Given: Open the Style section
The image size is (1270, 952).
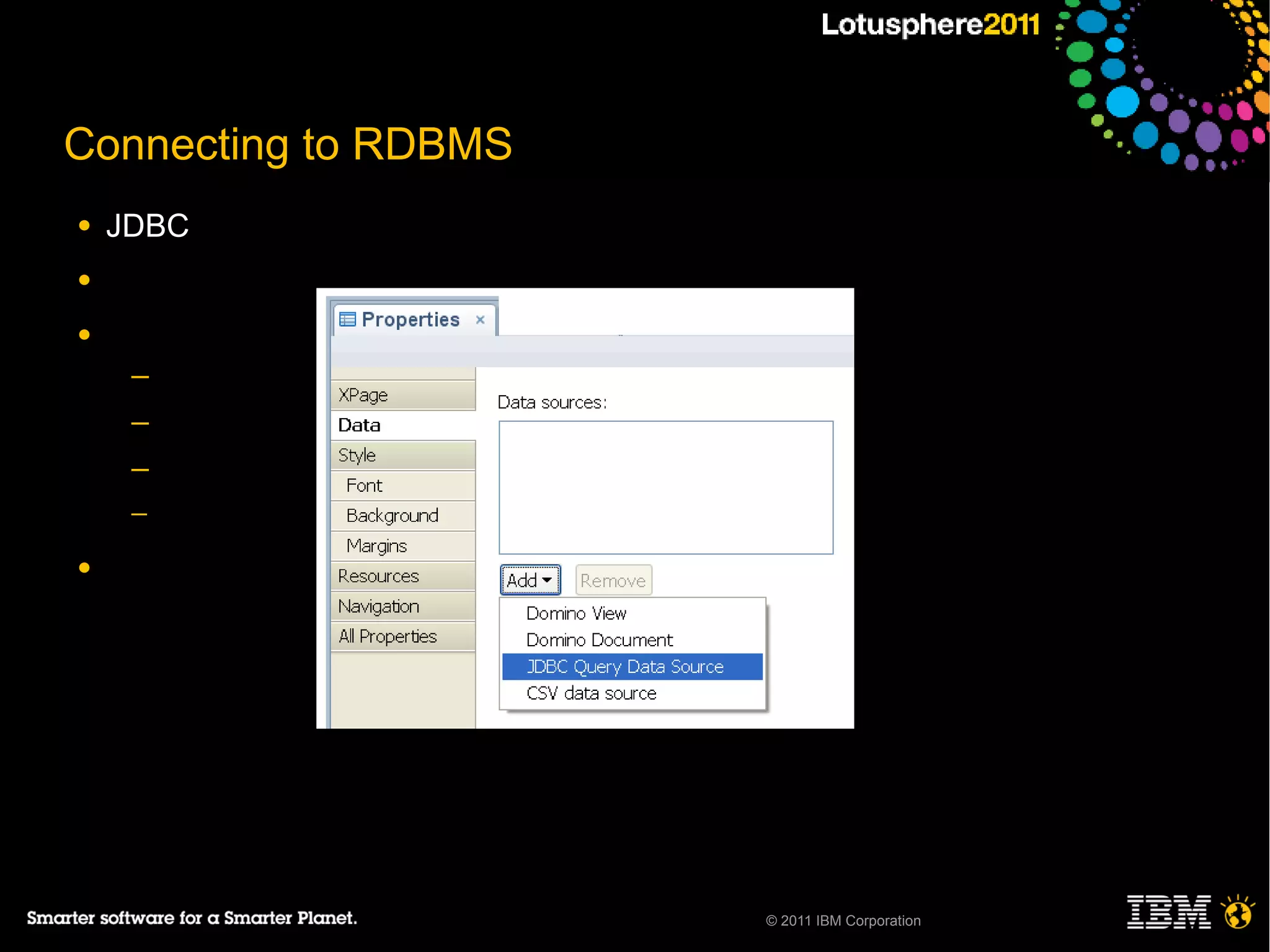Looking at the screenshot, I should pyautogui.click(x=403, y=455).
